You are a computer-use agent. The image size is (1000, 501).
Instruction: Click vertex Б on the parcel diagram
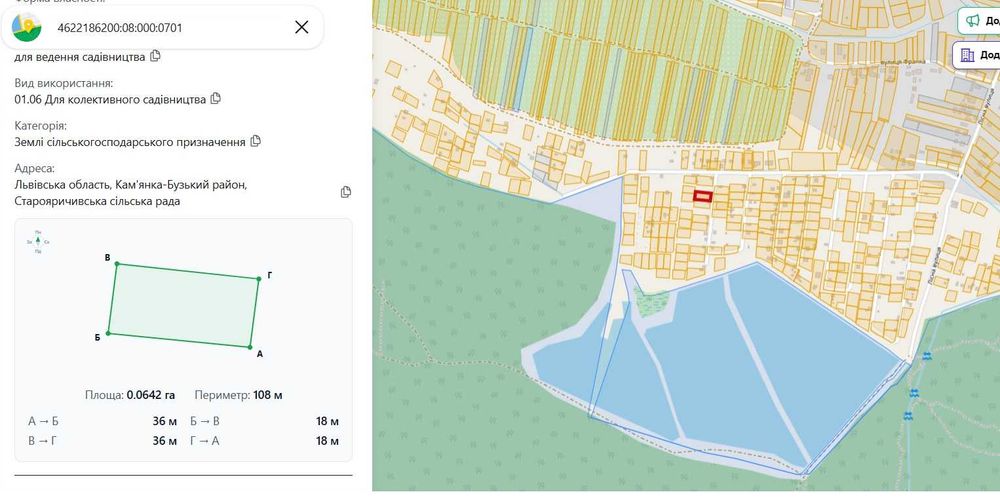pos(108,333)
